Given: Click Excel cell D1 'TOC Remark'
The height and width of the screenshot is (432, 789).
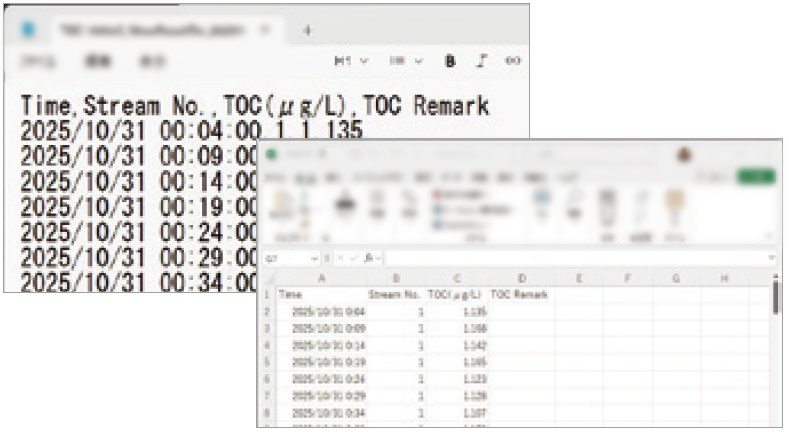Looking at the screenshot, I should click(521, 294).
